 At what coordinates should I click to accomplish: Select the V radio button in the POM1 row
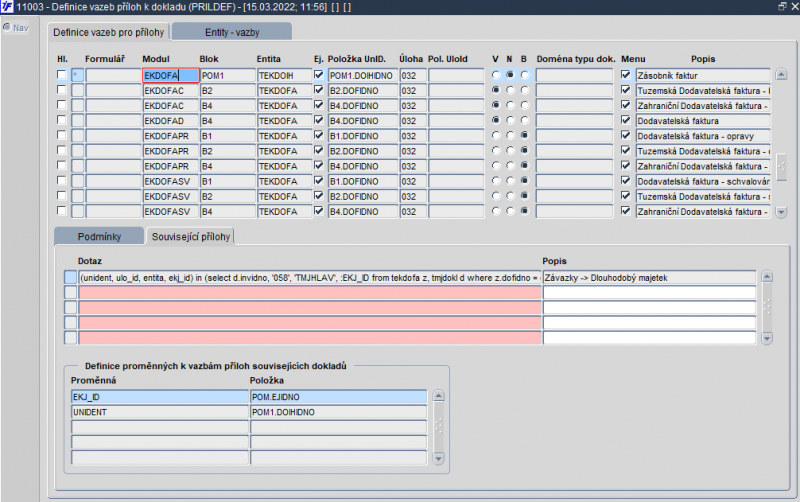point(495,75)
